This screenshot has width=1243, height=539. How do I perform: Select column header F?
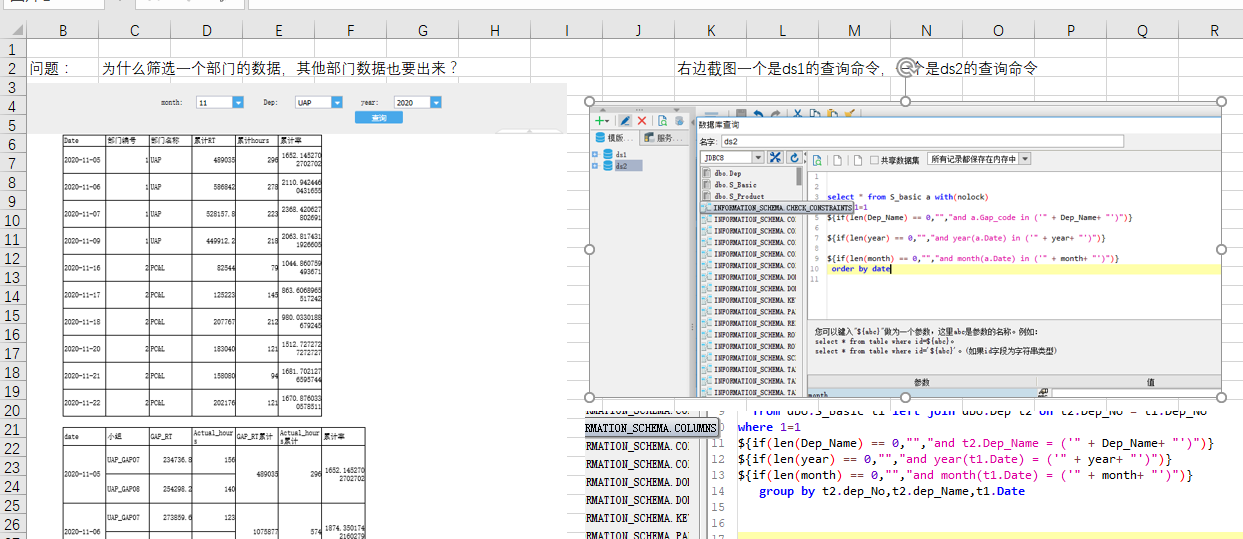click(x=351, y=31)
